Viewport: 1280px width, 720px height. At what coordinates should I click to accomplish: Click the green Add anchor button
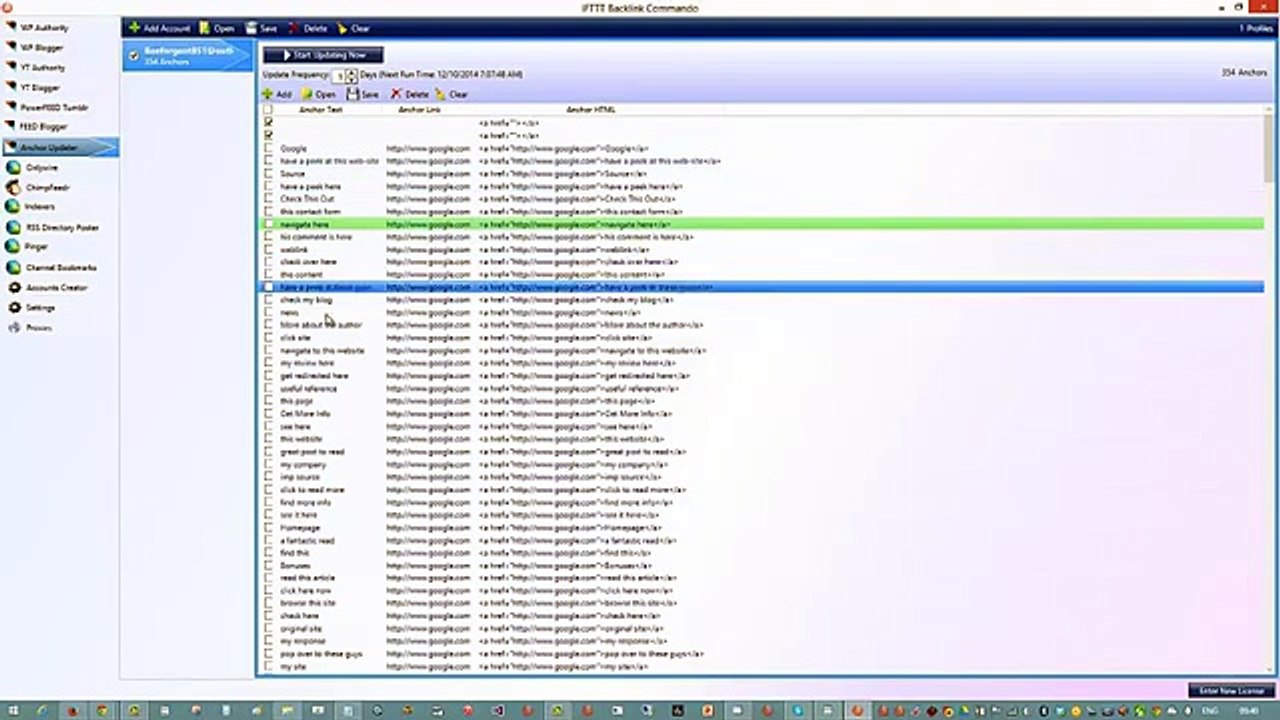(x=277, y=94)
